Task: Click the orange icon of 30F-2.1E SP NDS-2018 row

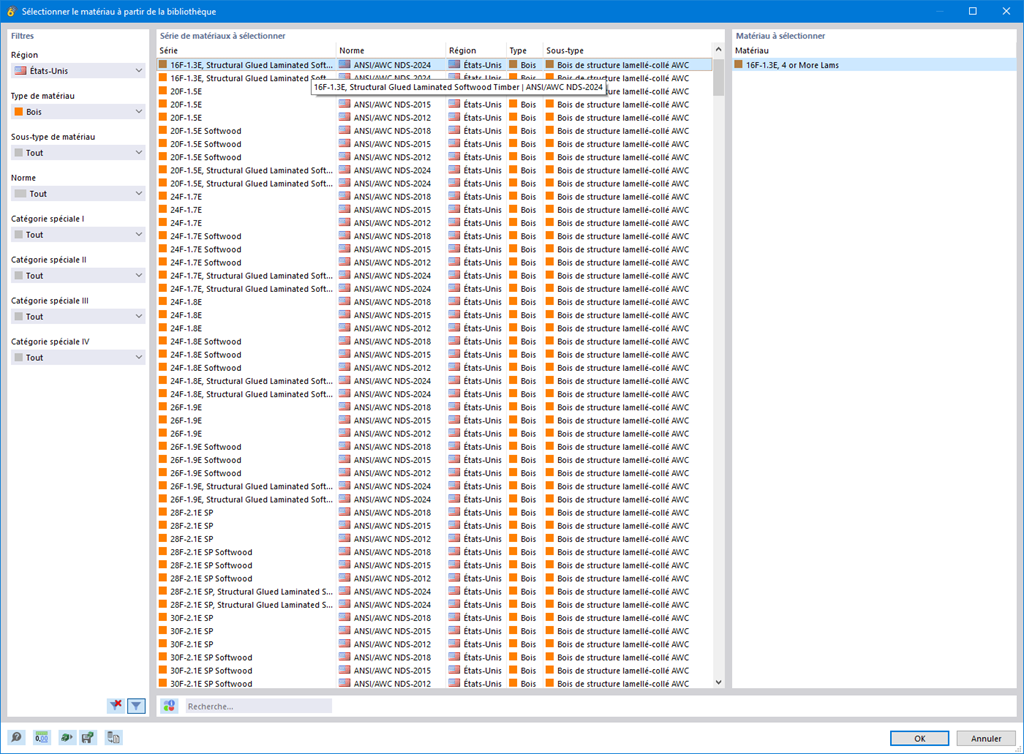Action: [163, 617]
